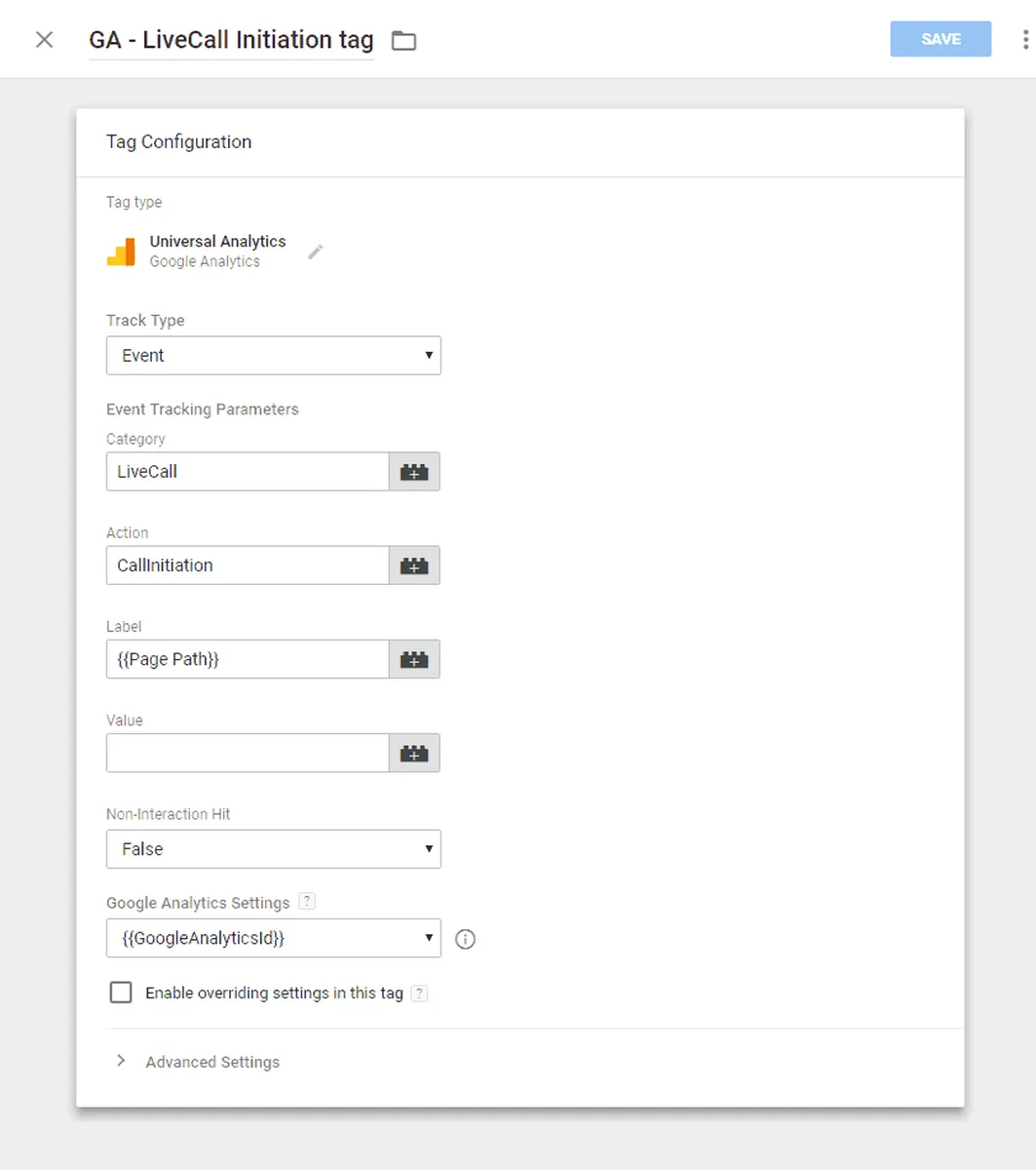
Task: Click the pencil icon to edit tag type
Action: 315,253
